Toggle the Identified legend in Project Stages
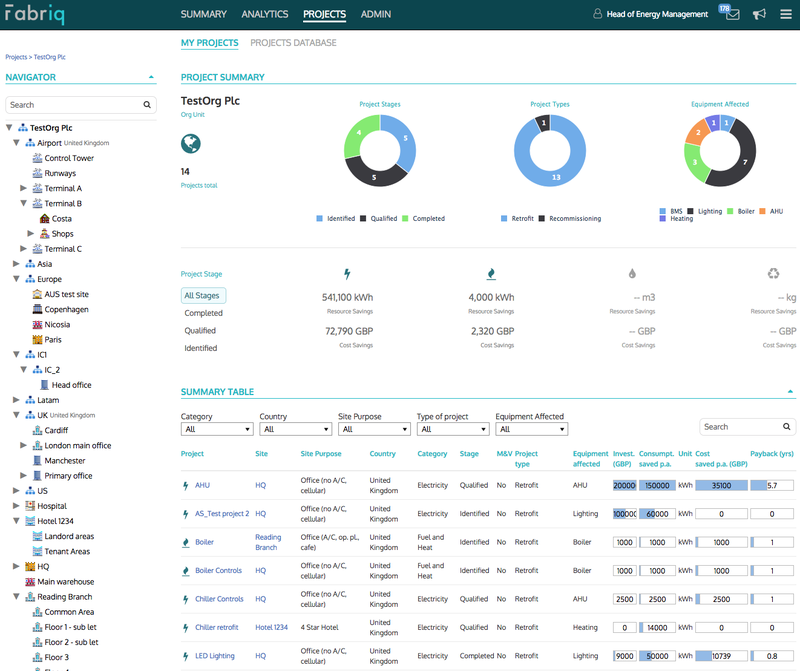 335,218
